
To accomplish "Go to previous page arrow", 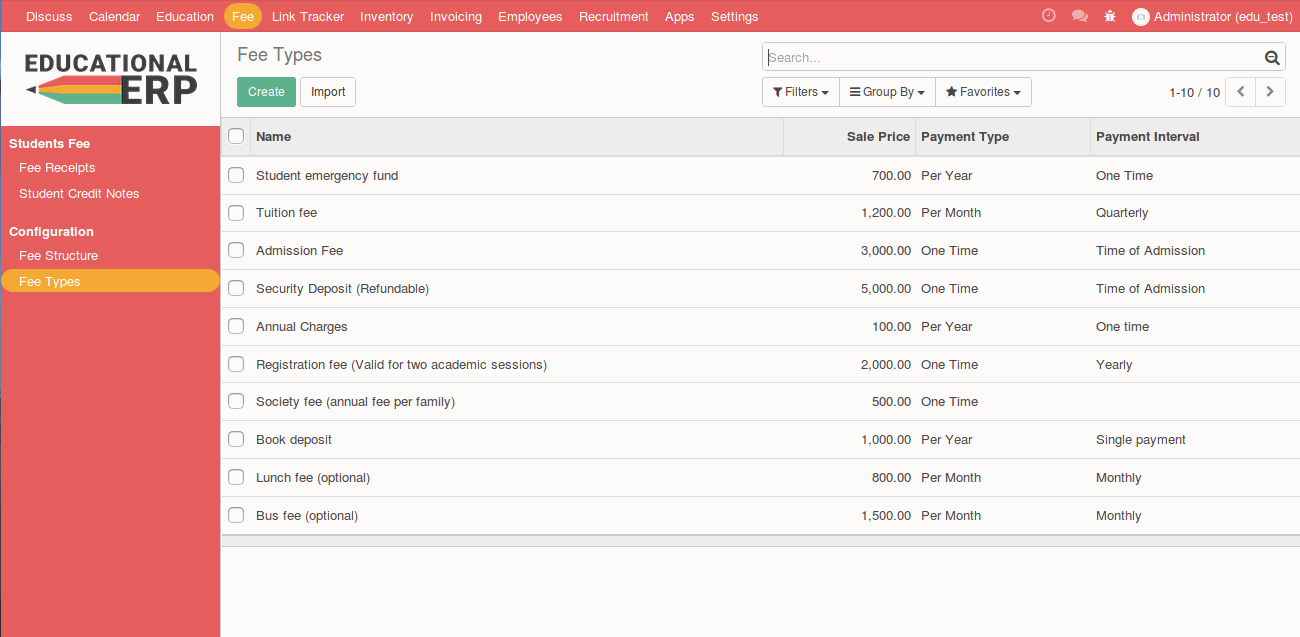I will (1240, 92).
